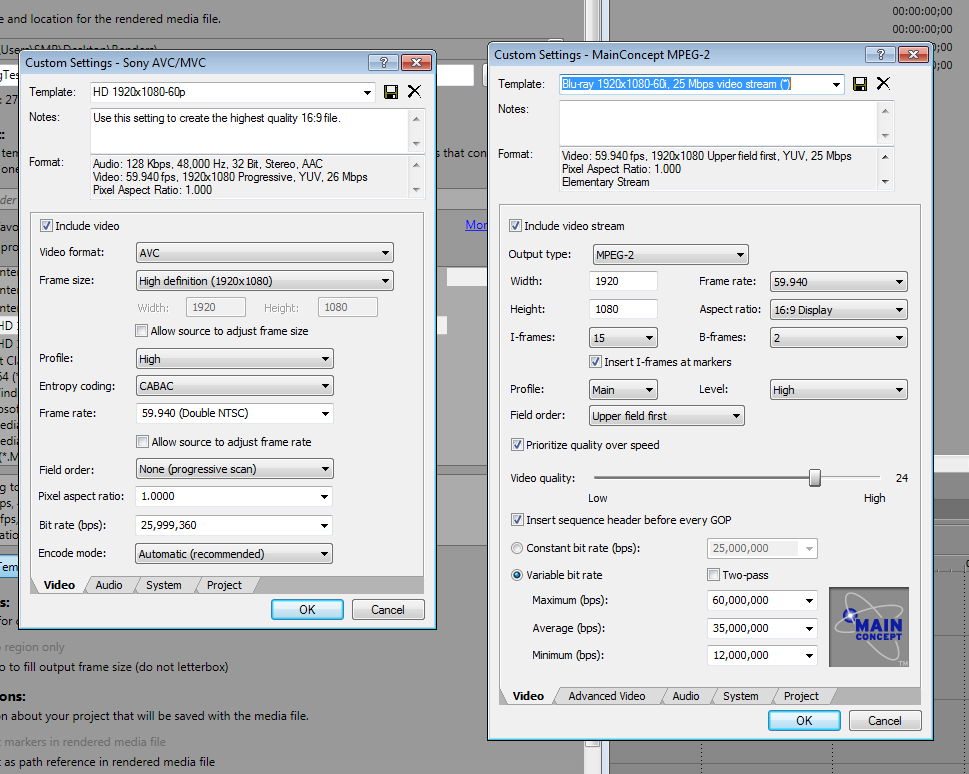Open Video format AVC dropdown
The image size is (969, 774).
tap(264, 253)
